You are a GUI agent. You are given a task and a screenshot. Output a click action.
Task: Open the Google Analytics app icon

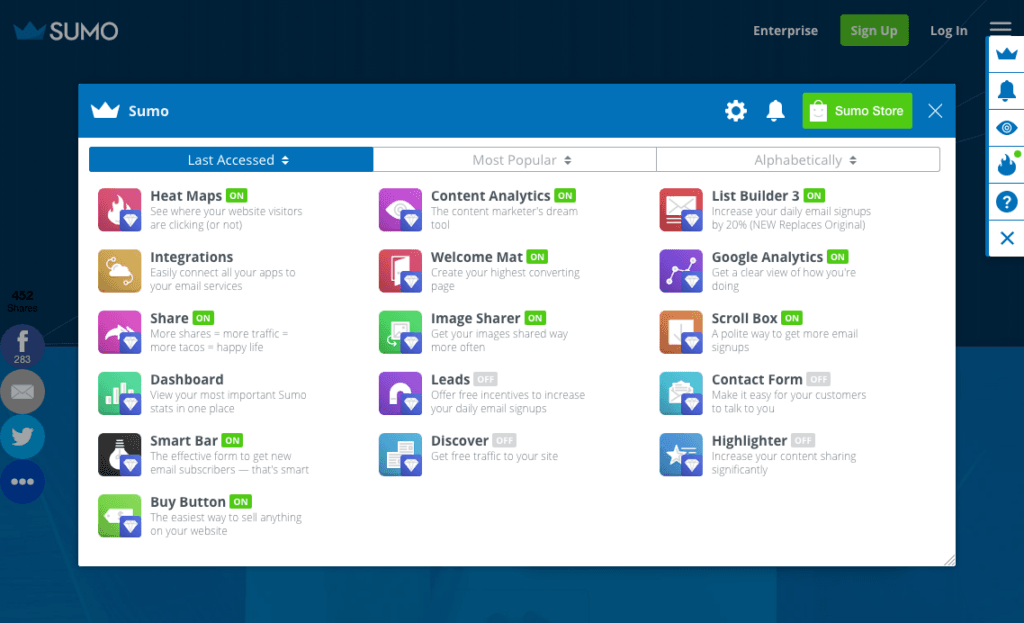[681, 271]
